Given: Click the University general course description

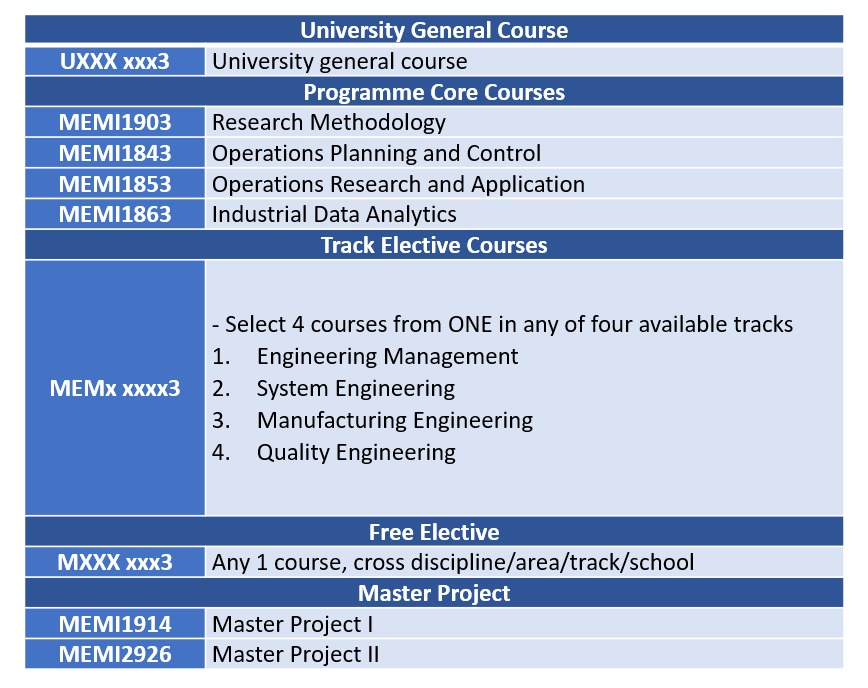Looking at the screenshot, I should [x=524, y=61].
